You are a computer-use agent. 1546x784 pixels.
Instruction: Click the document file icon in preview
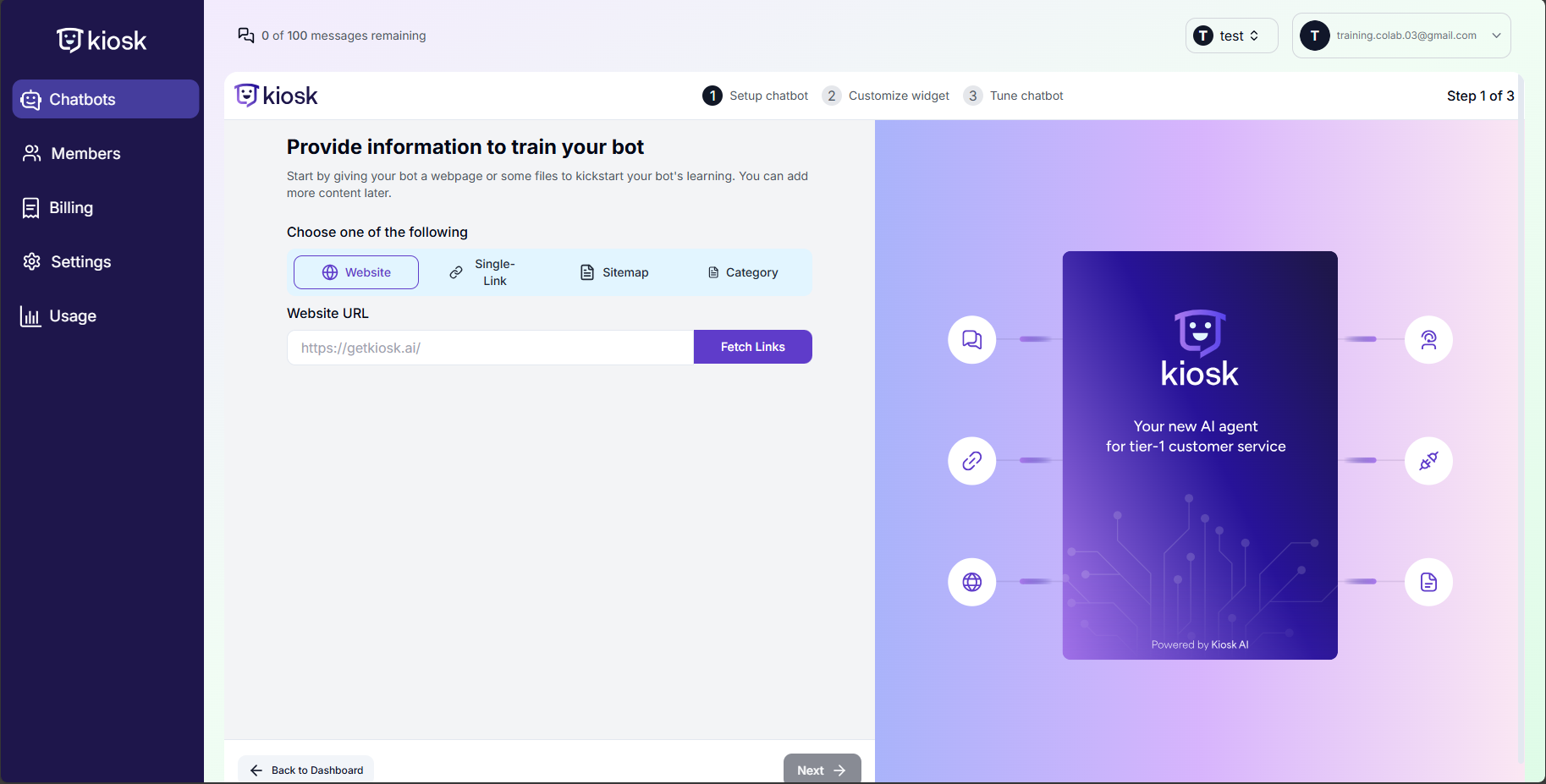(x=1428, y=582)
